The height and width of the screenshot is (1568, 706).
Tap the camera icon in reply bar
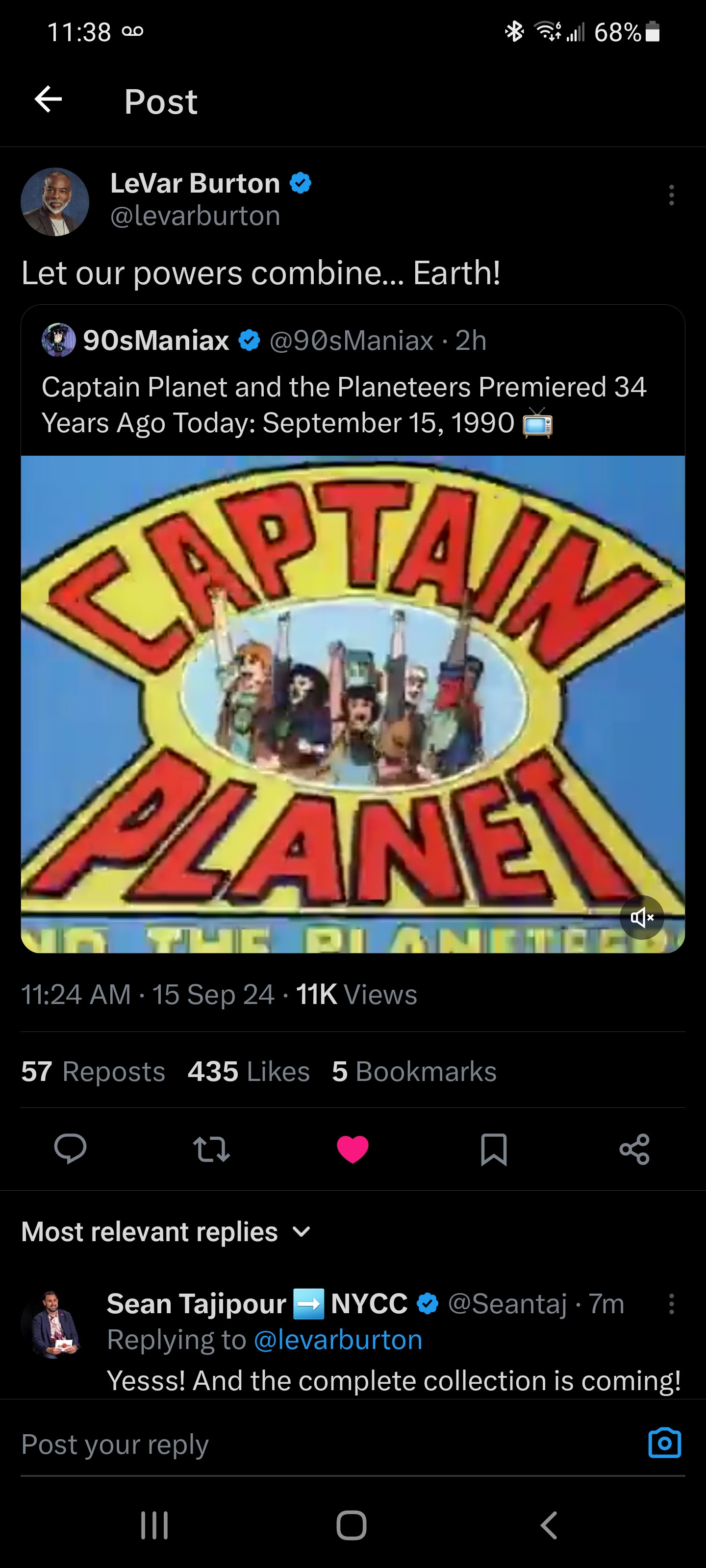pos(664,1443)
